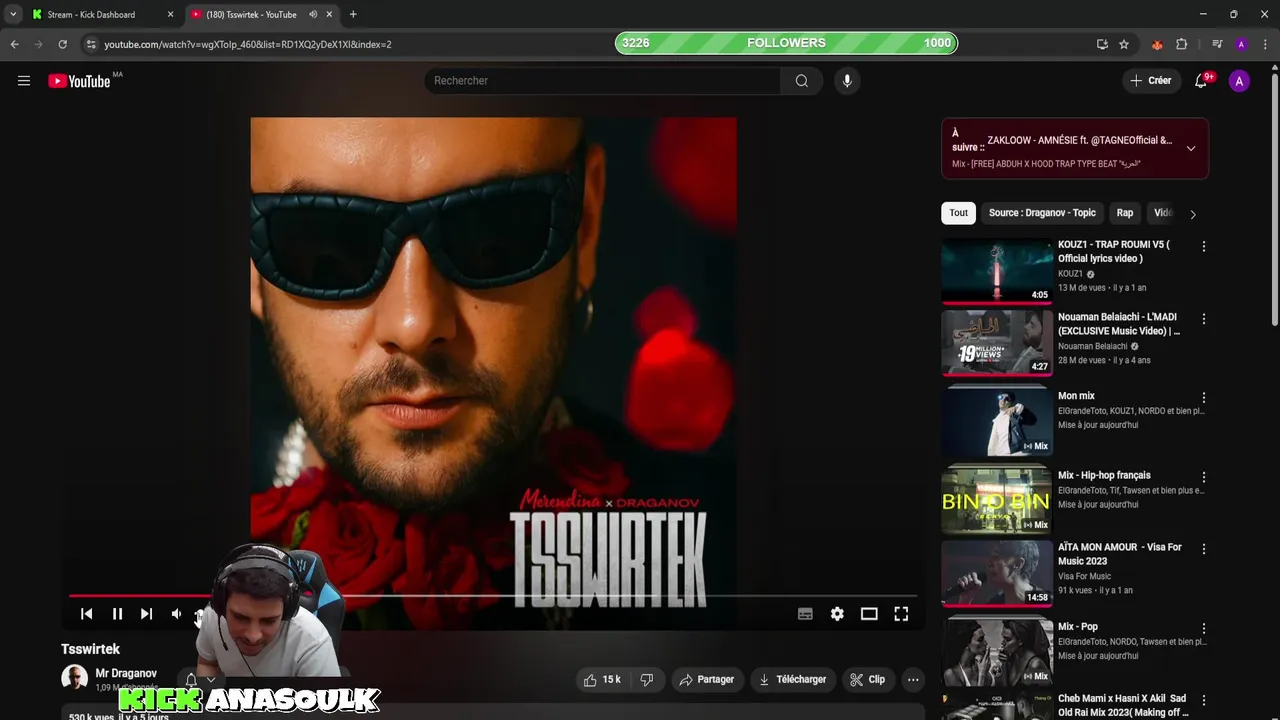Reload the page in Chrome
1280x720 pixels.
pyautogui.click(x=62, y=44)
